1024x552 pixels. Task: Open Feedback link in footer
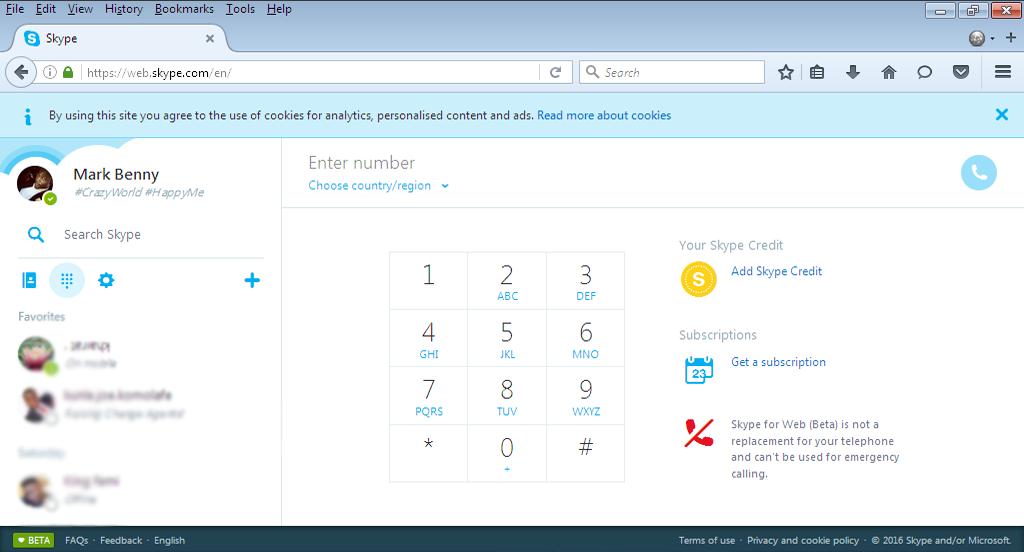(x=121, y=540)
